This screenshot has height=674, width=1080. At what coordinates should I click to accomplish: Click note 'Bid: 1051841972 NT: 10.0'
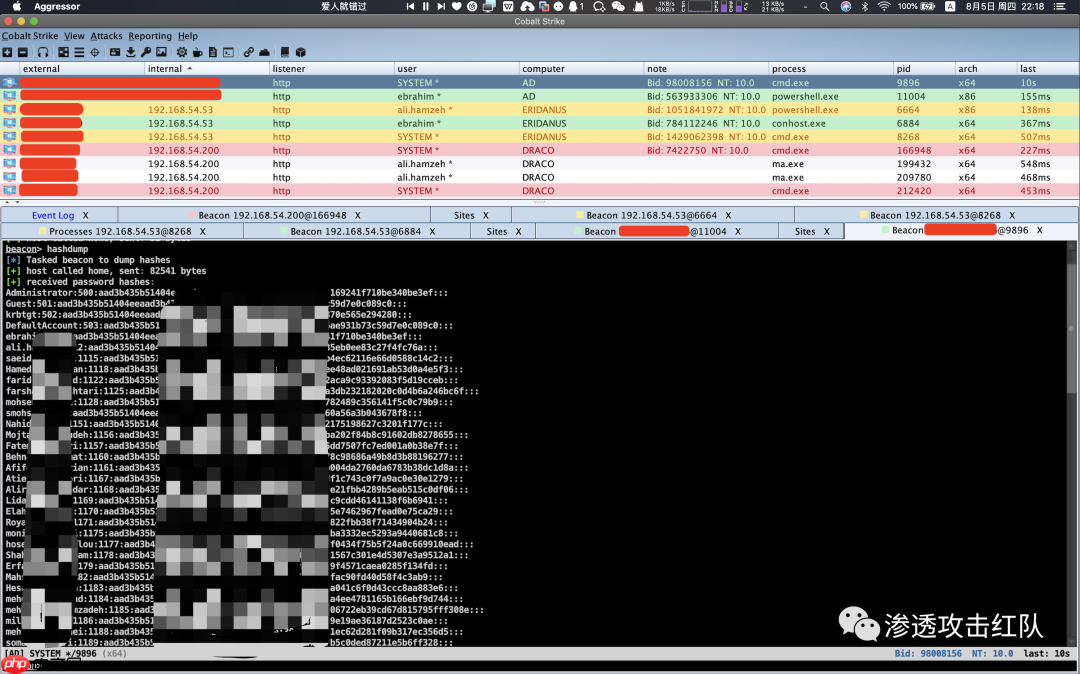pos(706,109)
